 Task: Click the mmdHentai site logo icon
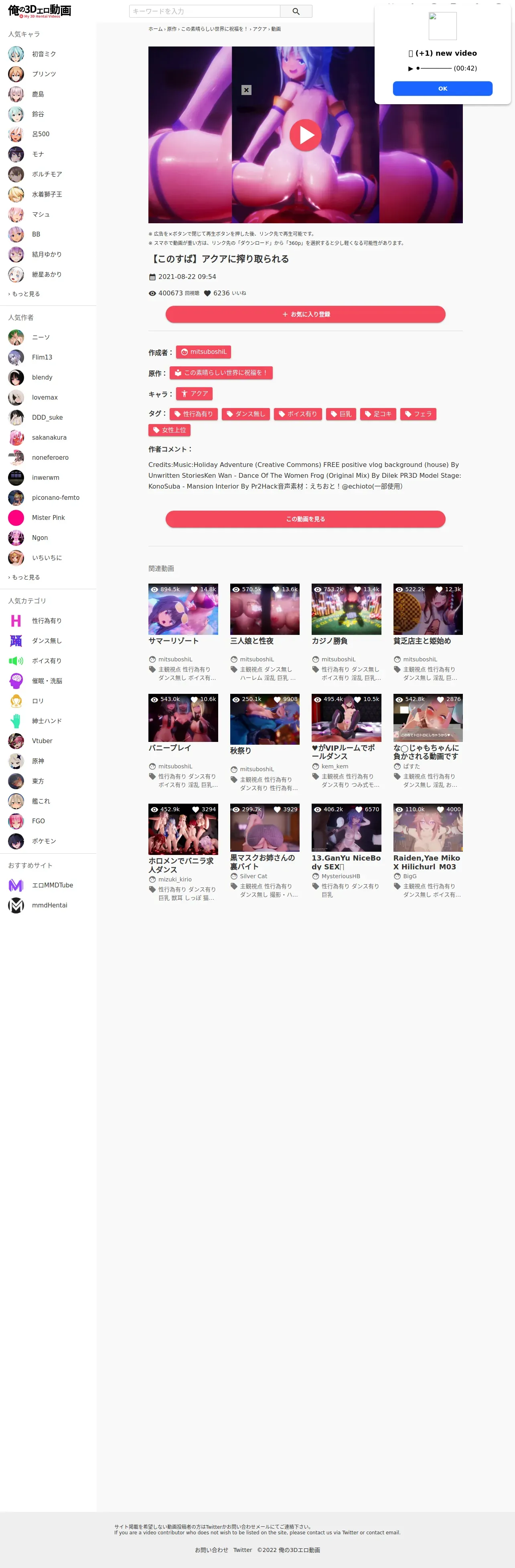[x=16, y=906]
